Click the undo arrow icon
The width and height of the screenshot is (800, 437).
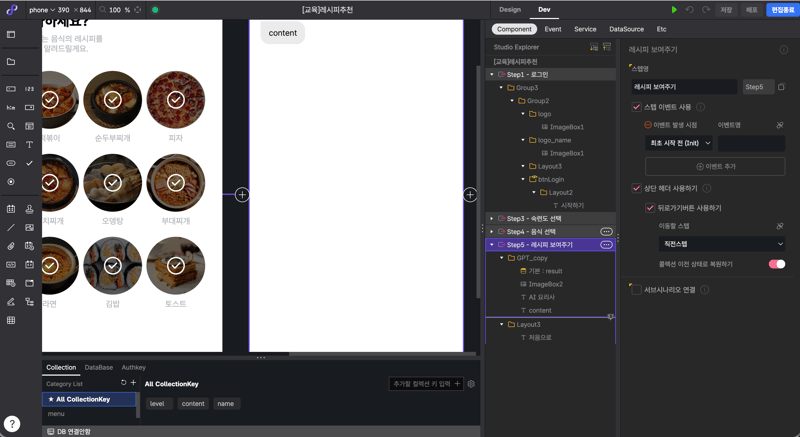tap(690, 10)
